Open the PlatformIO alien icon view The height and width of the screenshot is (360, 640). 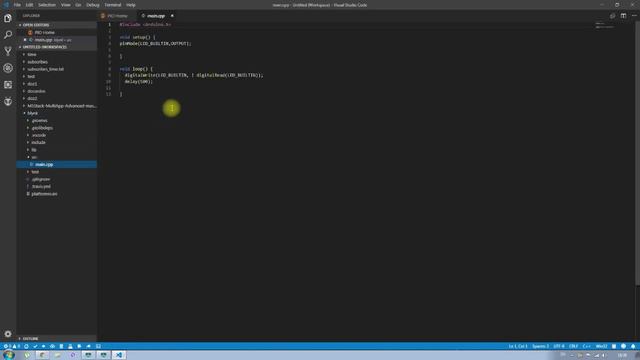point(8,101)
